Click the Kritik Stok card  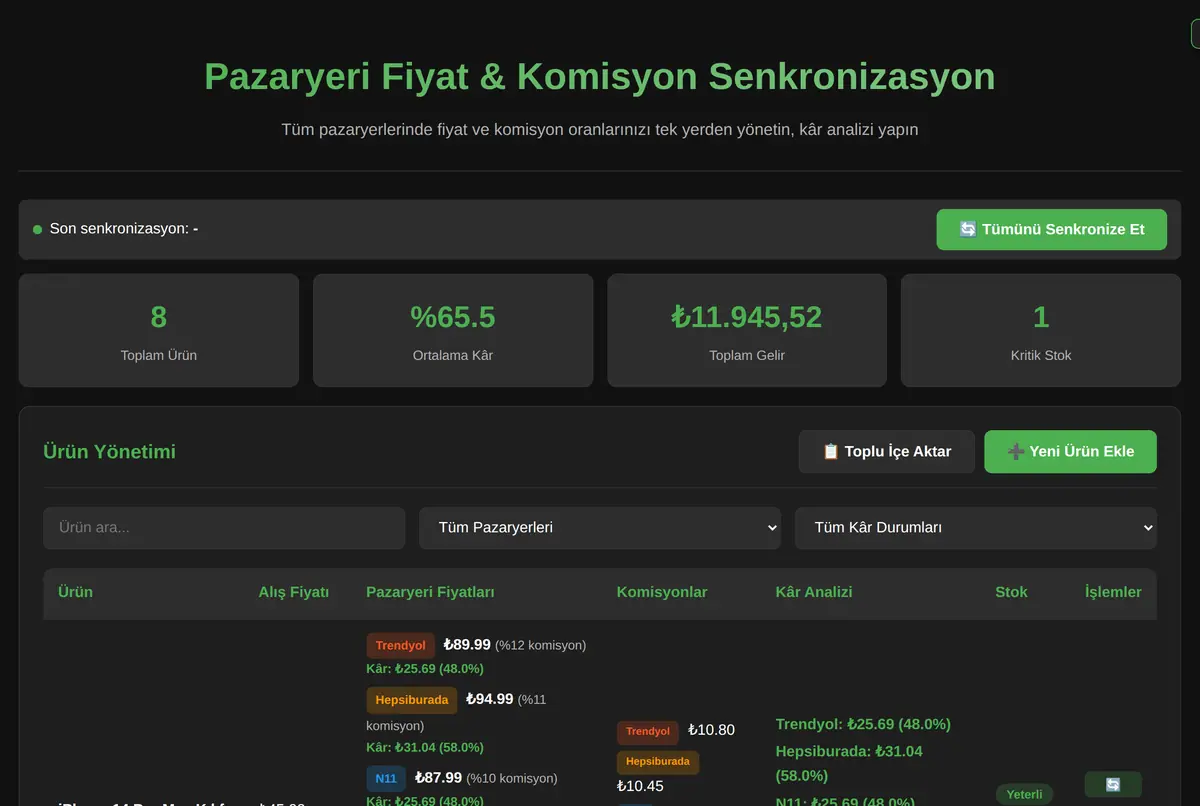point(1041,330)
